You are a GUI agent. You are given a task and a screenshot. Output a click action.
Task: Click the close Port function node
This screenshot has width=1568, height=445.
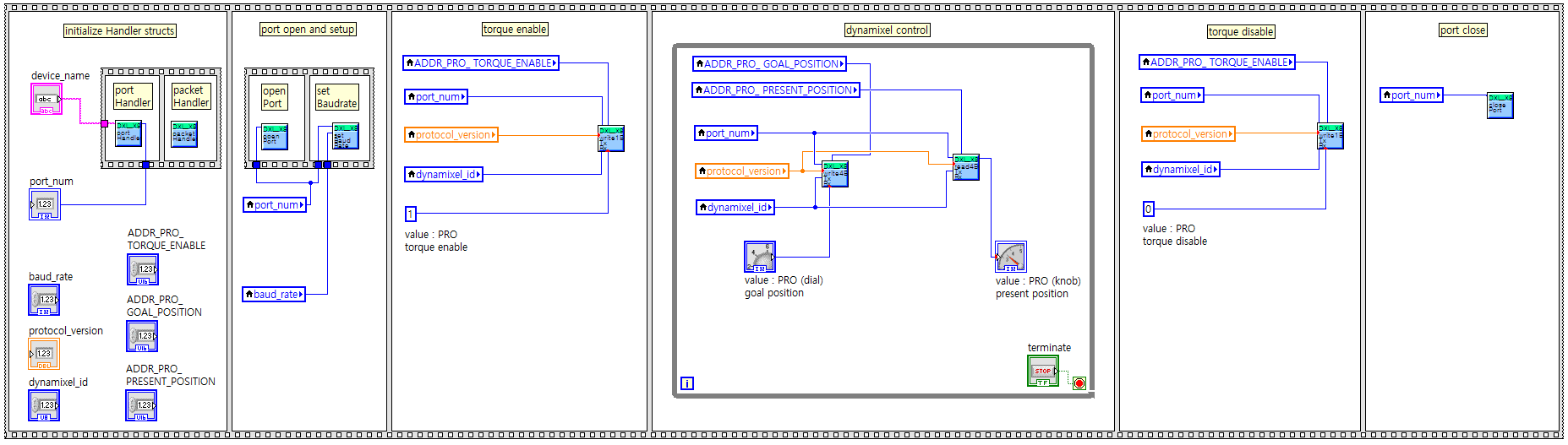tap(1500, 106)
